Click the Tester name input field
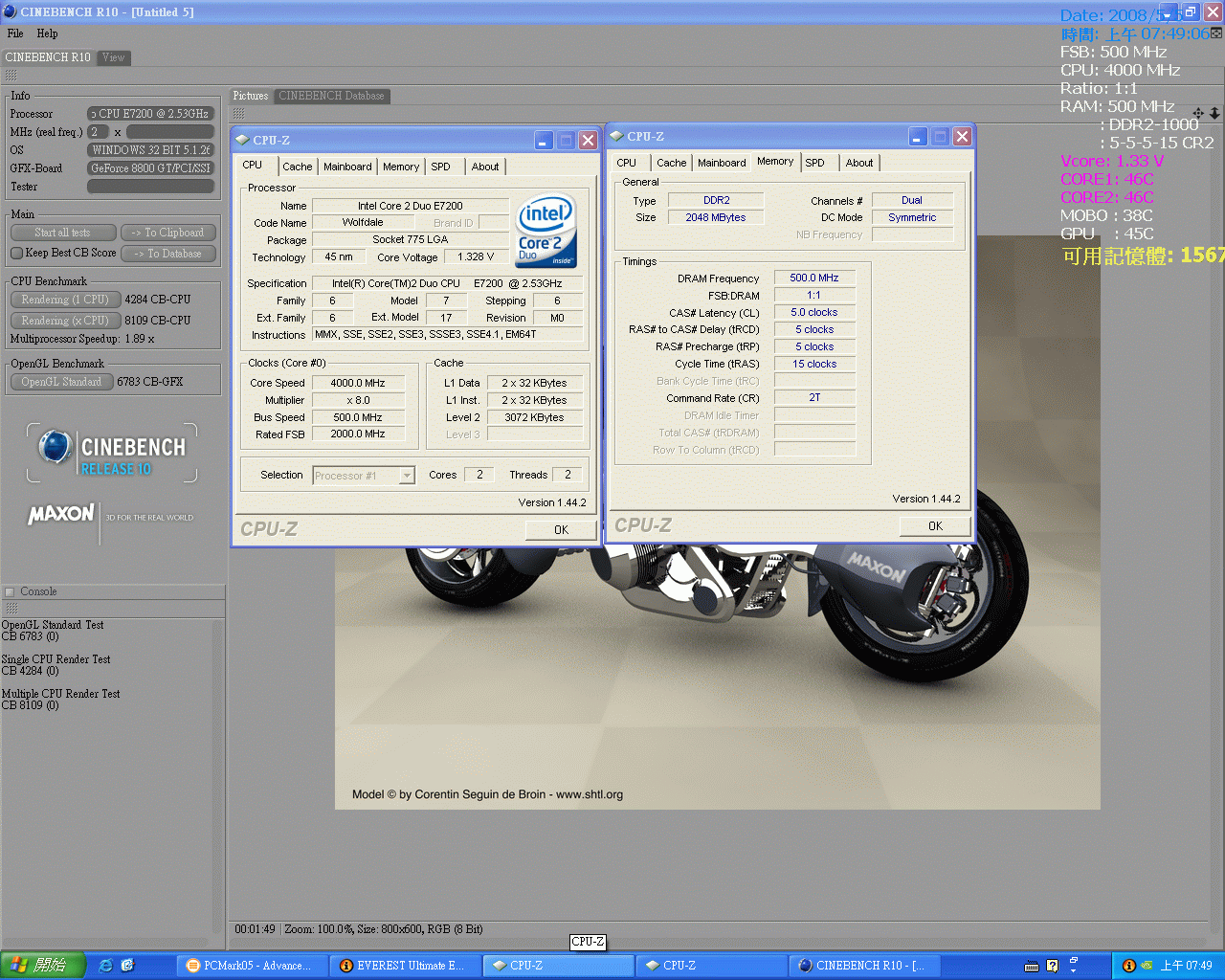Image resolution: width=1225 pixels, height=980 pixels. tap(150, 187)
